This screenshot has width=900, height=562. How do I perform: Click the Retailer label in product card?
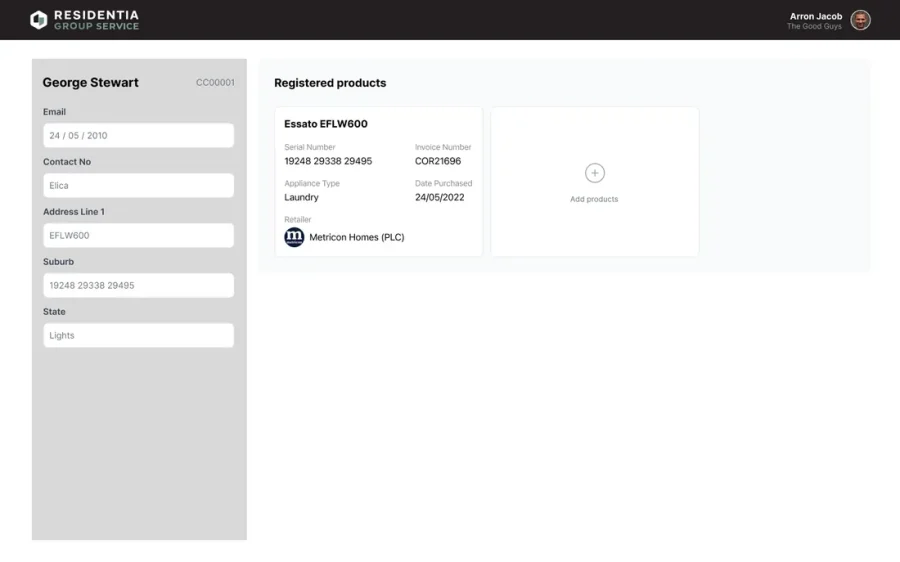tap(297, 220)
